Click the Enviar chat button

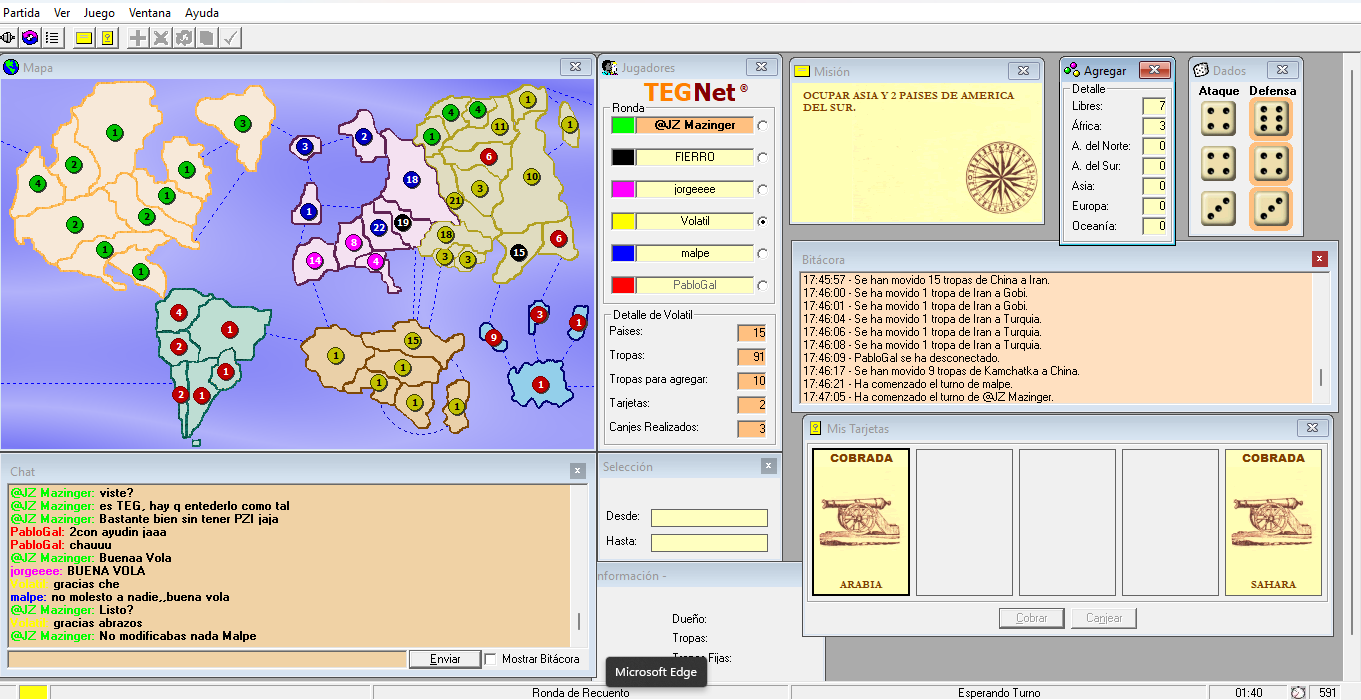point(445,659)
